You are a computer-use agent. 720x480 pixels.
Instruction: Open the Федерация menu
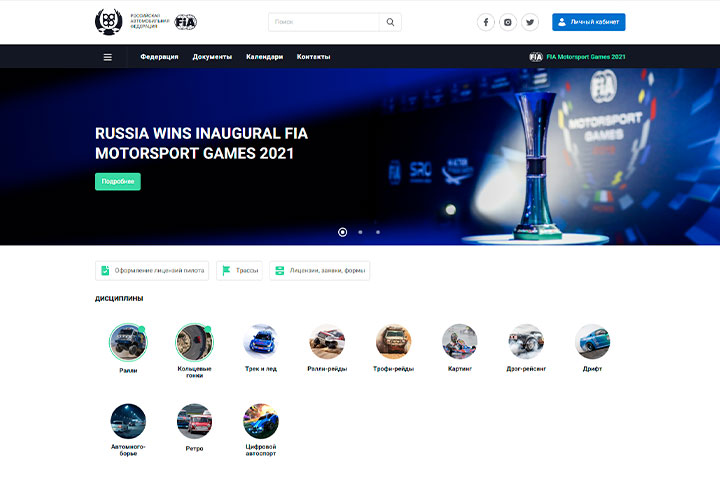pyautogui.click(x=159, y=57)
